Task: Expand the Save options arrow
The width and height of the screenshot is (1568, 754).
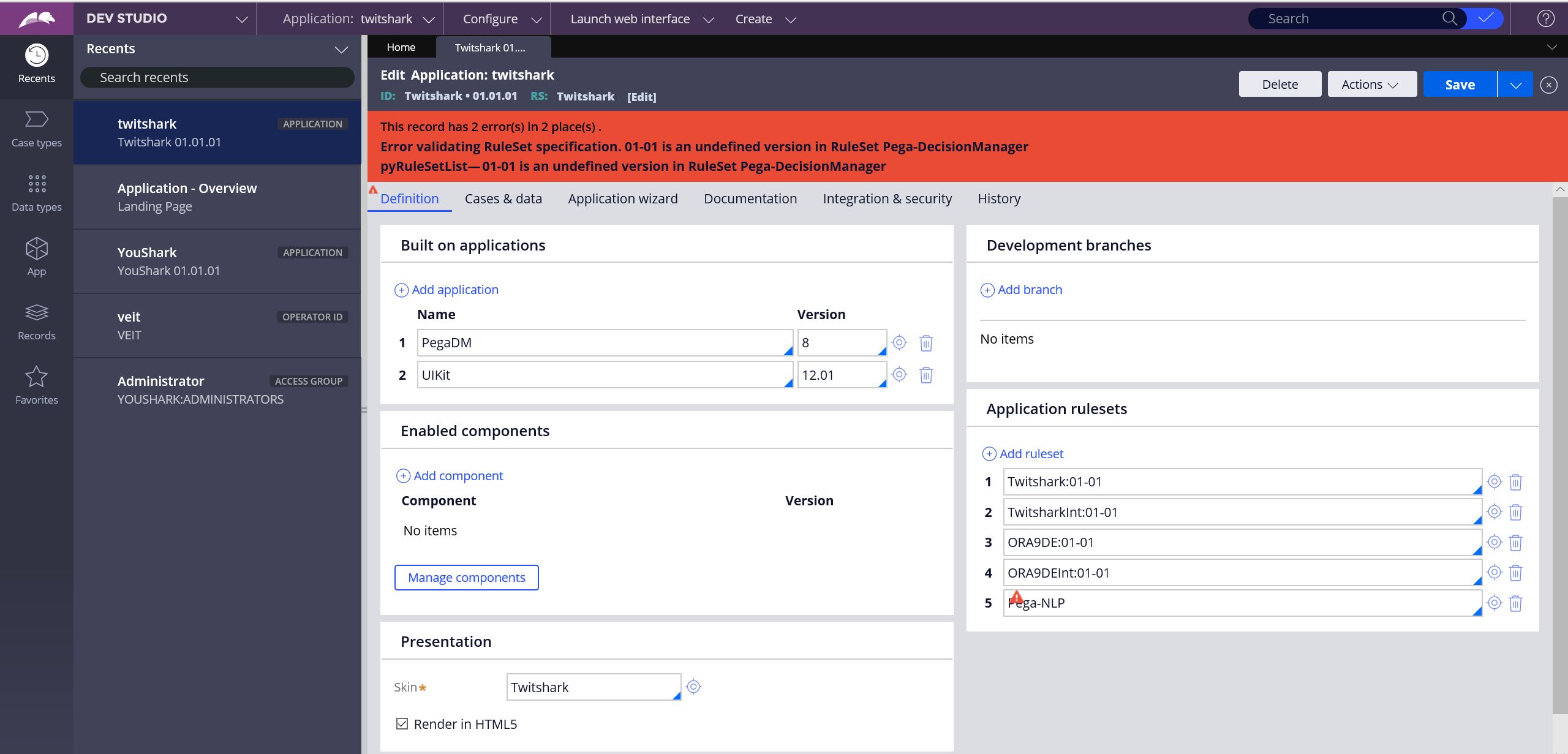Action: coord(1515,85)
